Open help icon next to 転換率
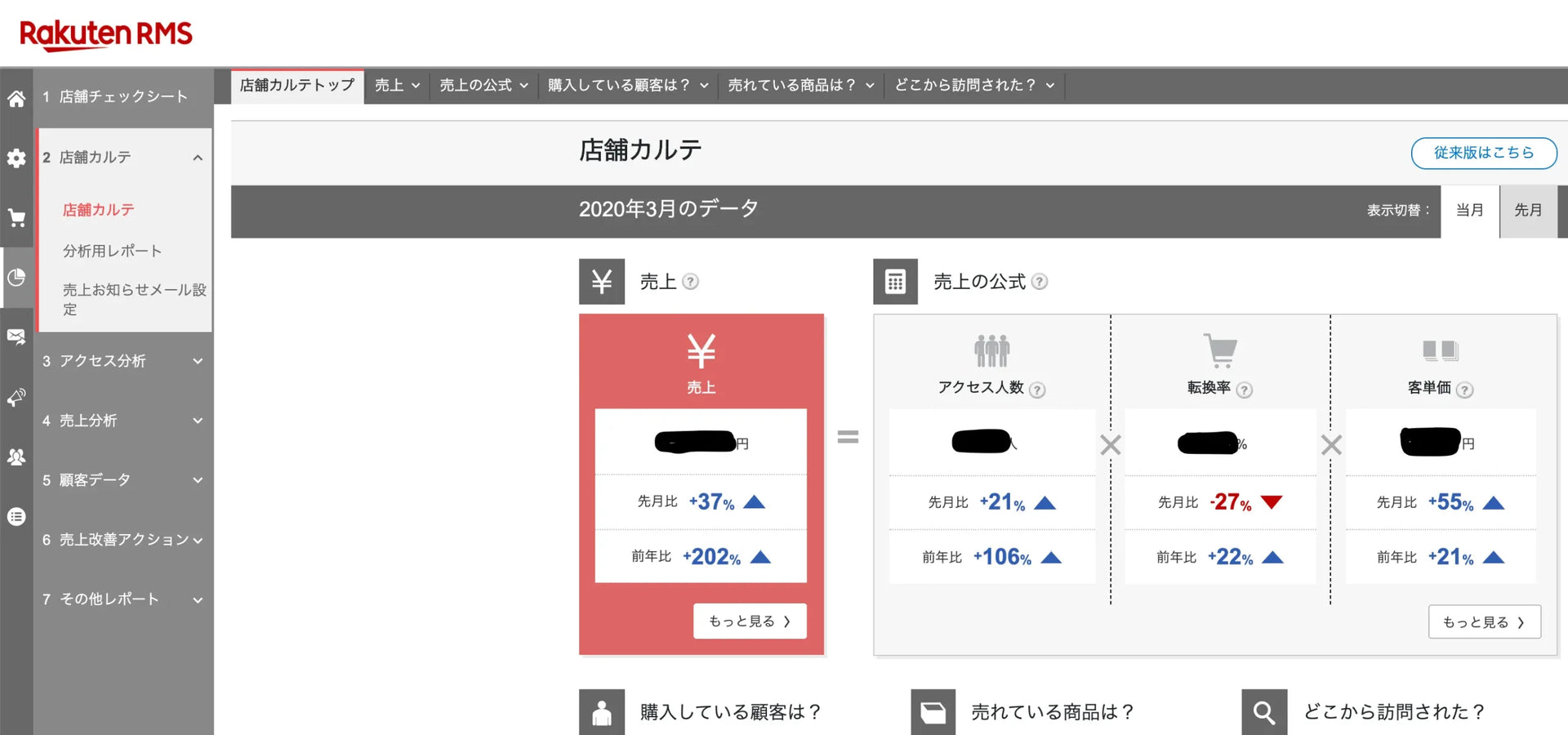Viewport: 1568px width, 735px height. click(x=1245, y=390)
